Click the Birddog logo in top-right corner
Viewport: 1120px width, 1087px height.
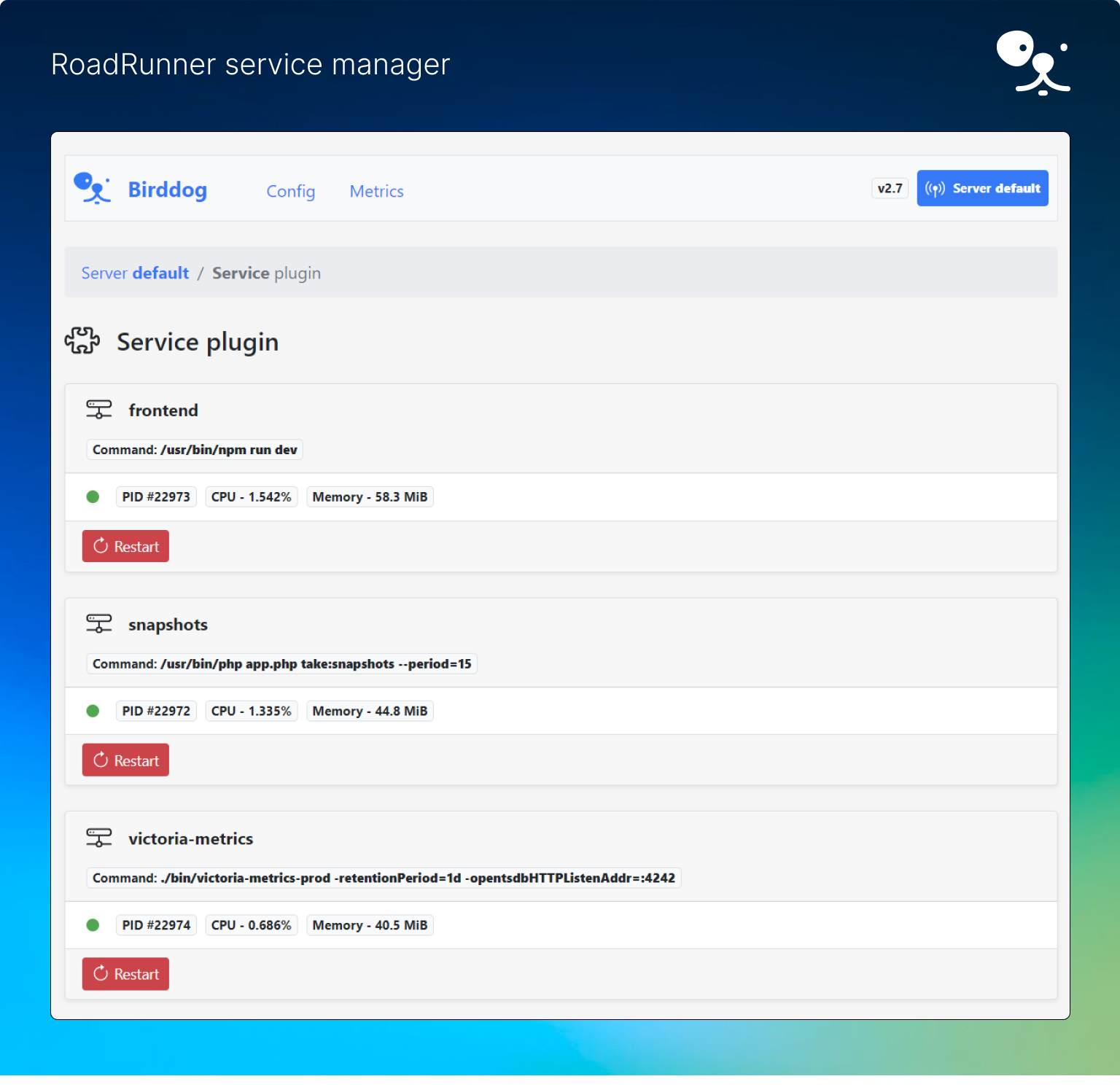(x=1033, y=63)
